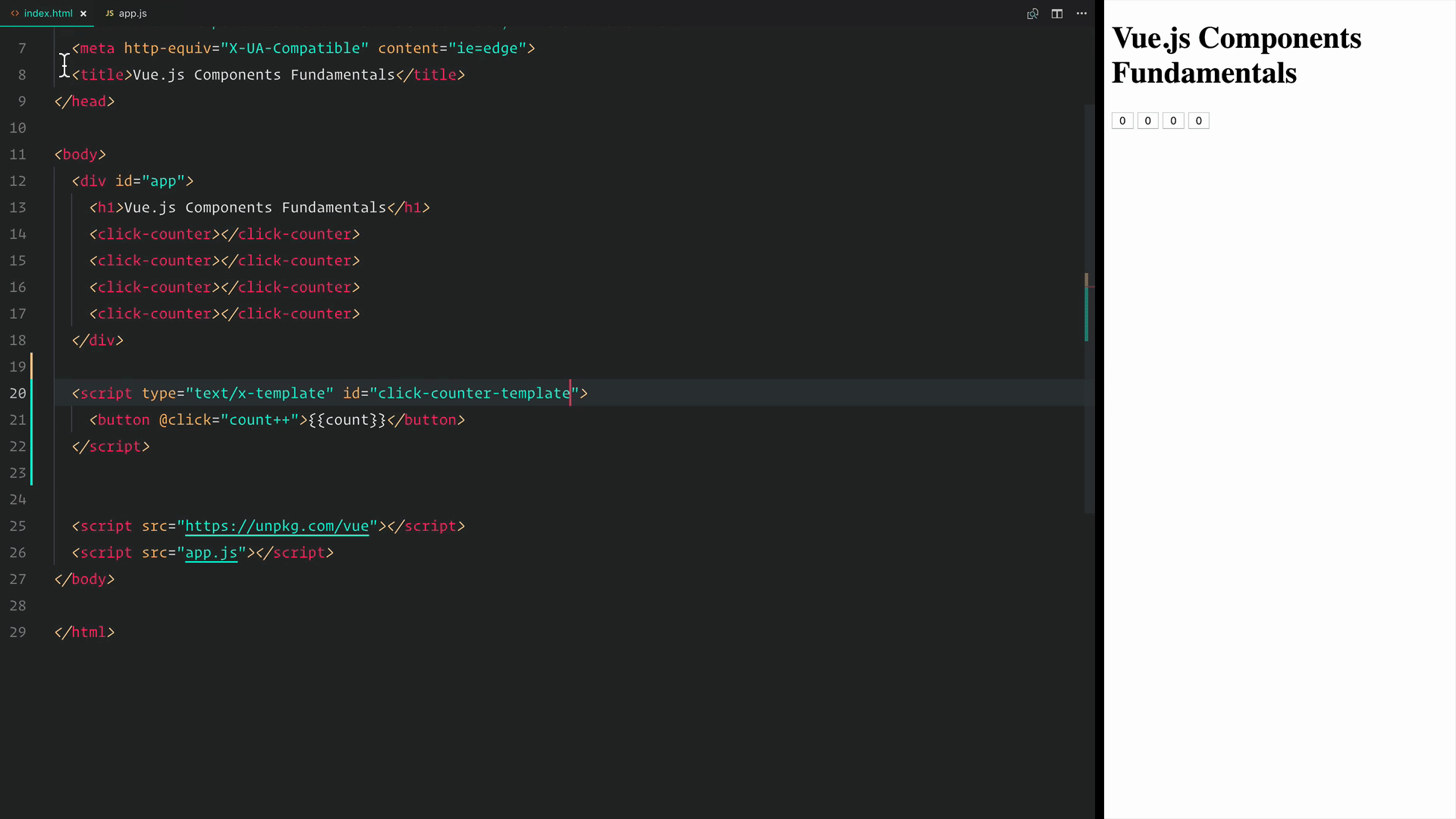Click closing </script> tag on line 22
The image size is (1456, 819).
tap(111, 447)
